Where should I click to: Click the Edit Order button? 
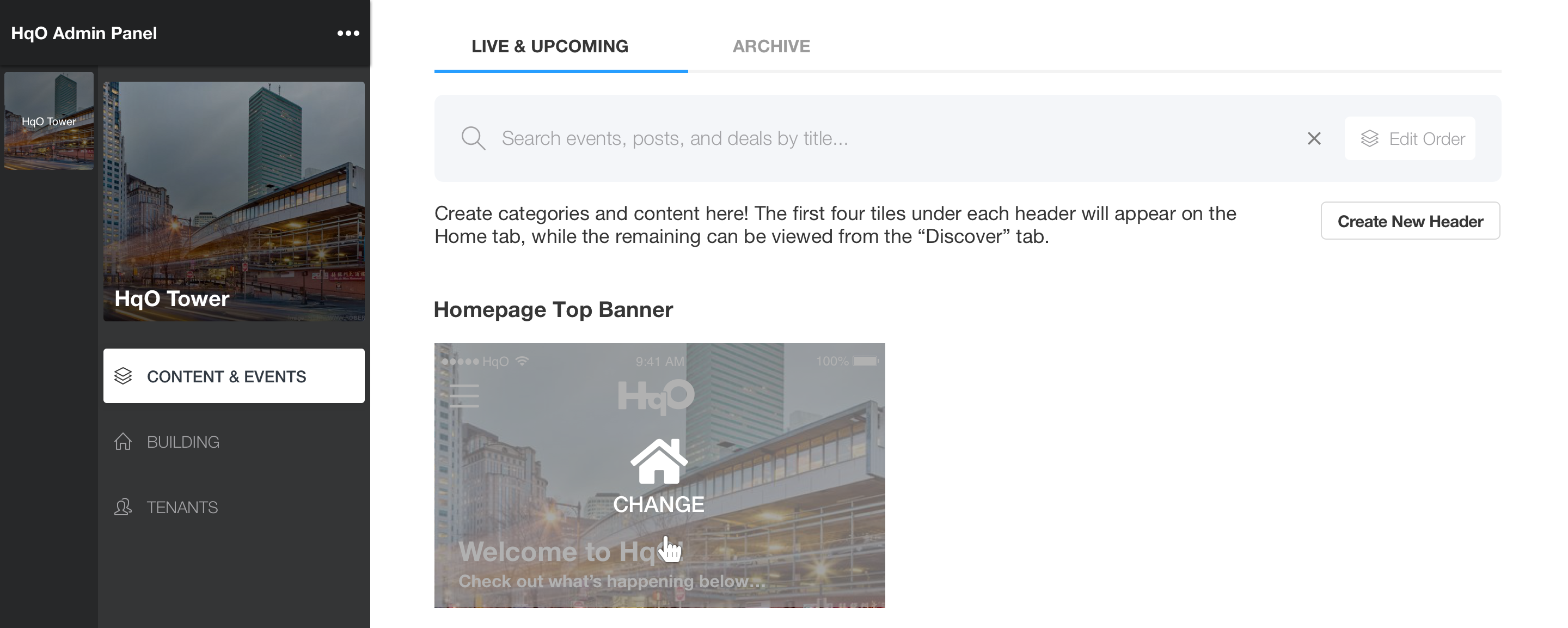[1410, 138]
